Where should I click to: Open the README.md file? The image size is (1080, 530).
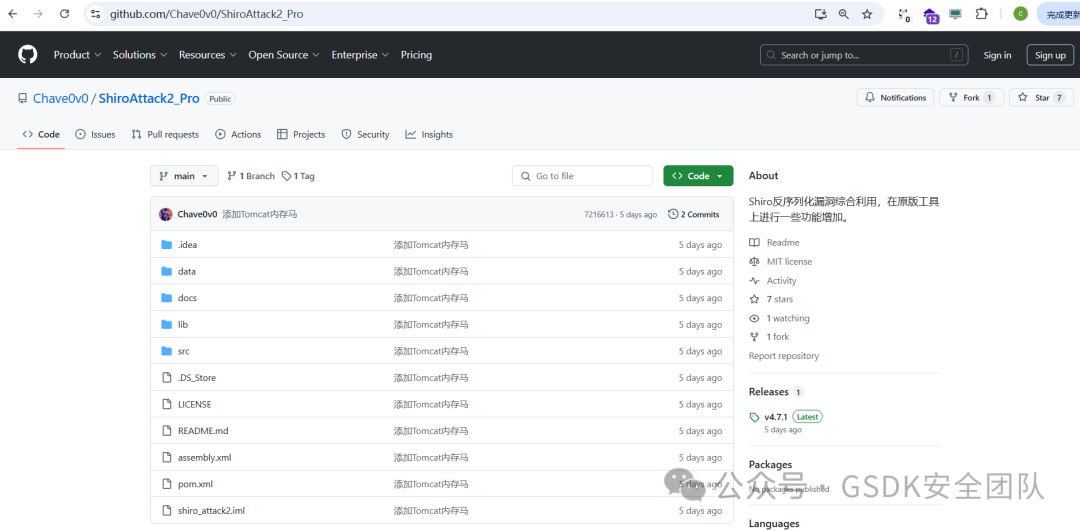click(x=202, y=431)
